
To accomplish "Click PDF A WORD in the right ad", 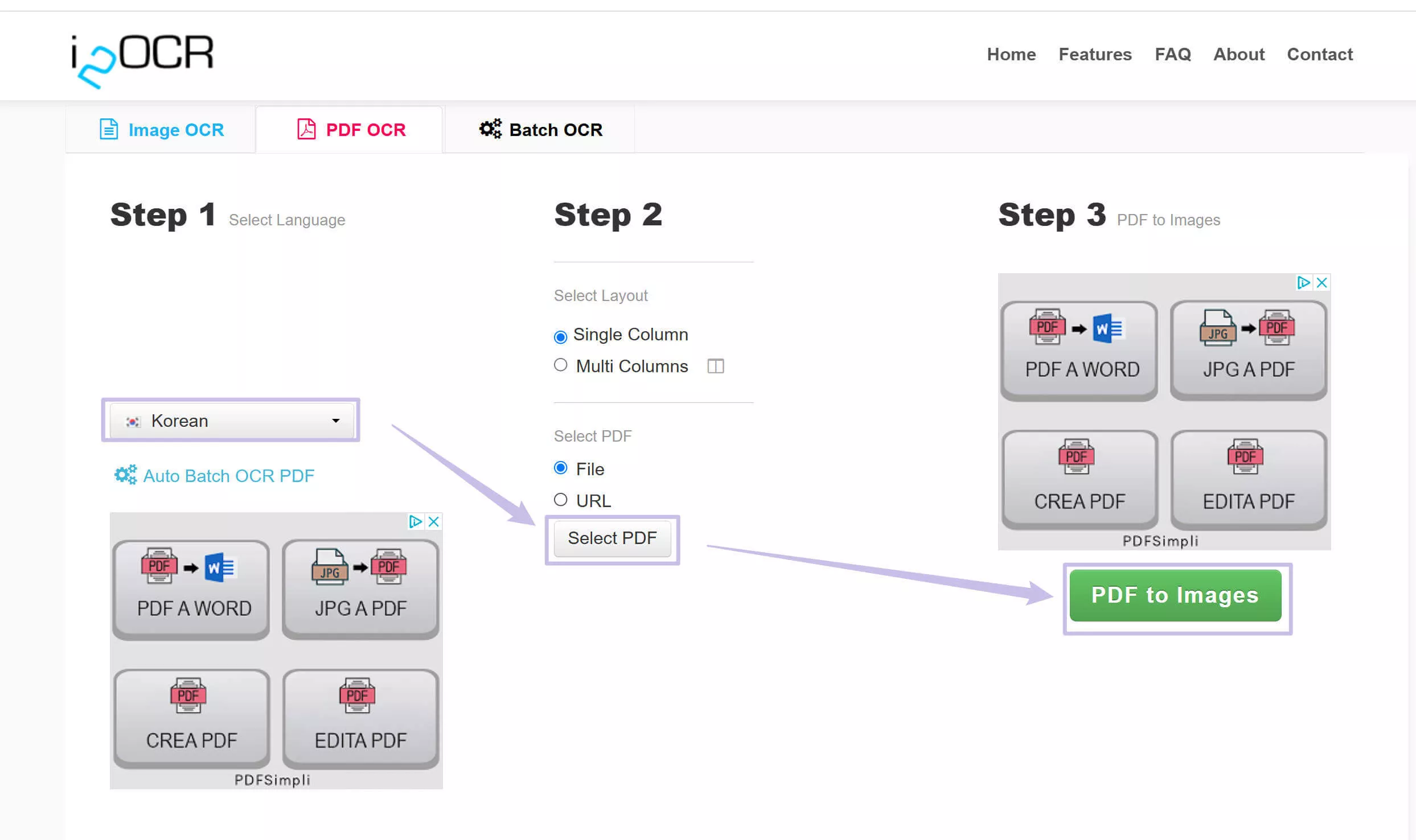I will click(1080, 350).
